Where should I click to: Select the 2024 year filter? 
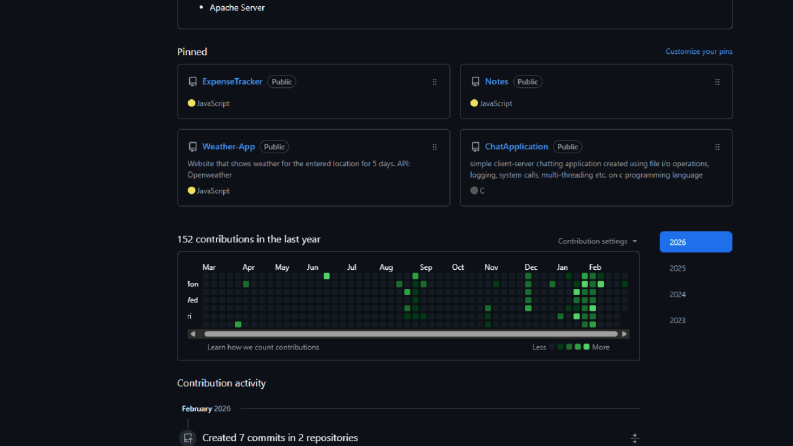pos(678,294)
